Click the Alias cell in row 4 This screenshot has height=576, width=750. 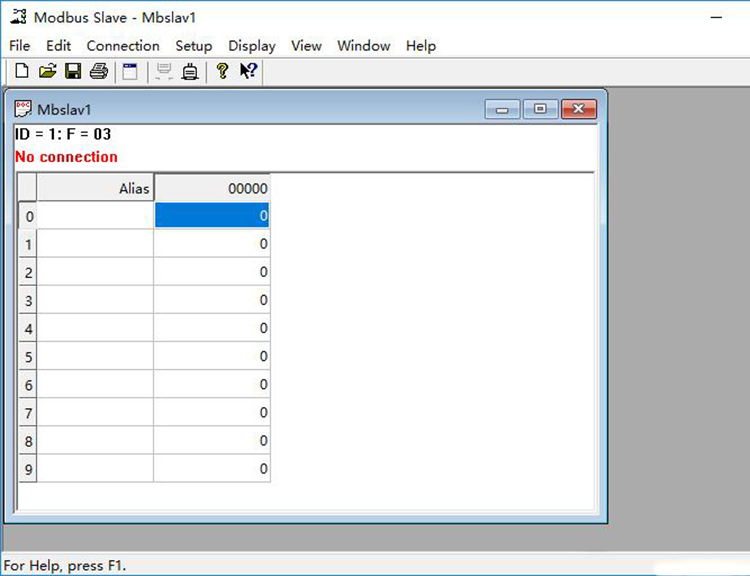click(x=95, y=328)
